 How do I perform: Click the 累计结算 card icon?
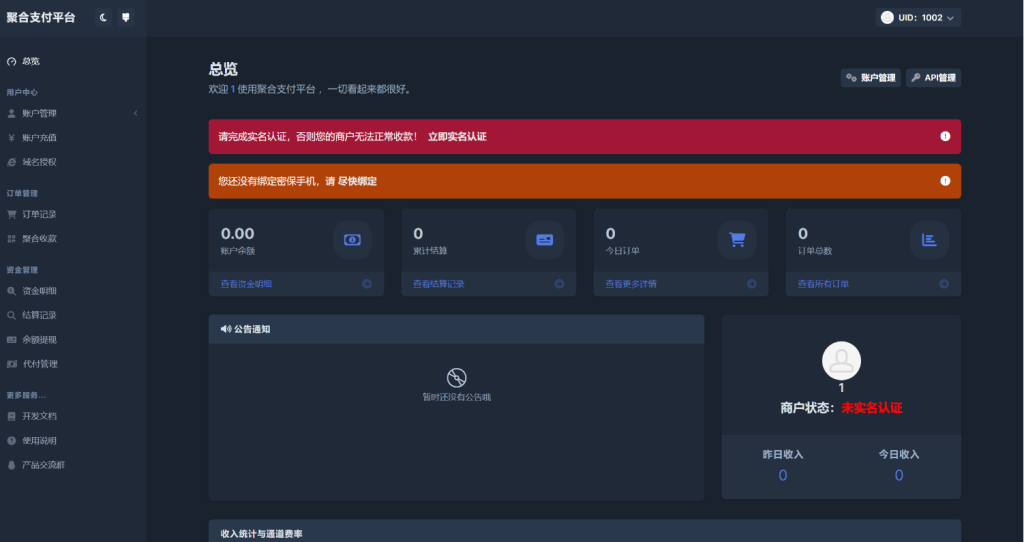[544, 240]
